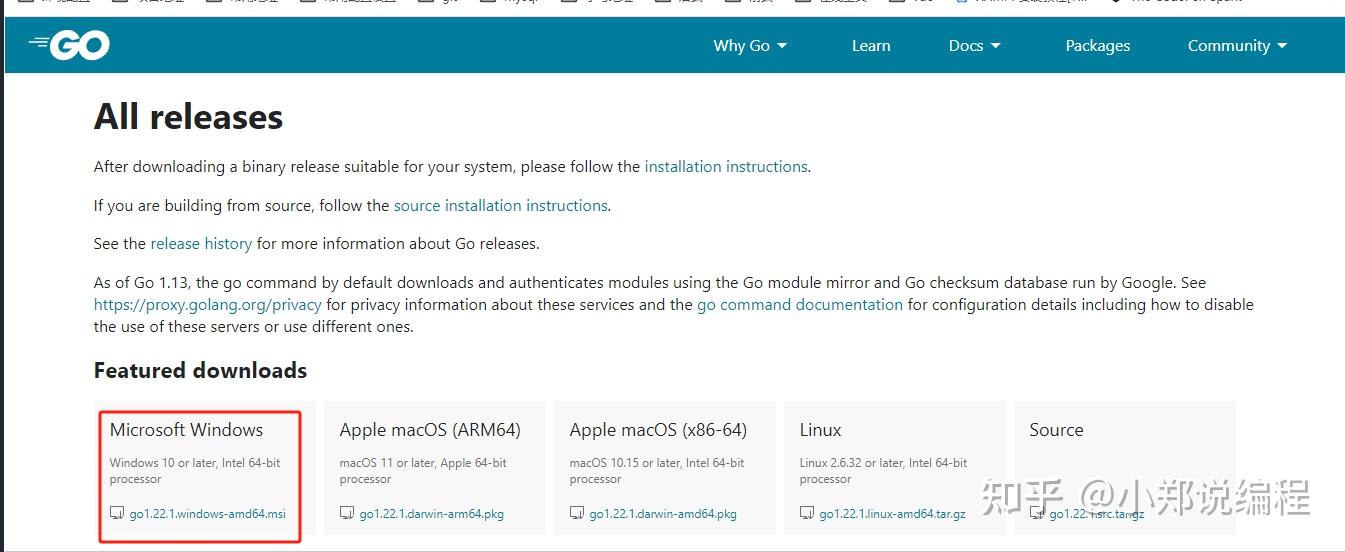Click the download icon beside the windows-amd64.msi file
This screenshot has height=552, width=1345.
pyautogui.click(x=117, y=513)
